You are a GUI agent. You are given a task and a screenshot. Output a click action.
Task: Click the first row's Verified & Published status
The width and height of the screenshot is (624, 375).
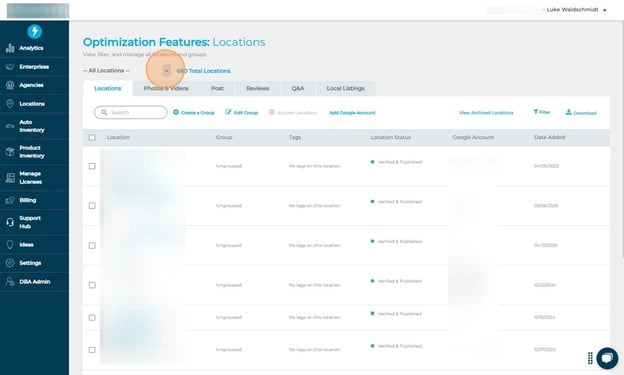click(396, 162)
